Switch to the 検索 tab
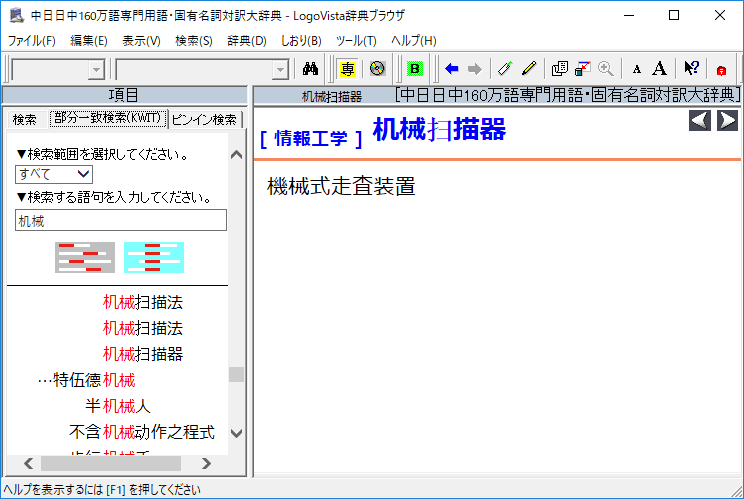The height and width of the screenshot is (499, 744). pyautogui.click(x=25, y=120)
